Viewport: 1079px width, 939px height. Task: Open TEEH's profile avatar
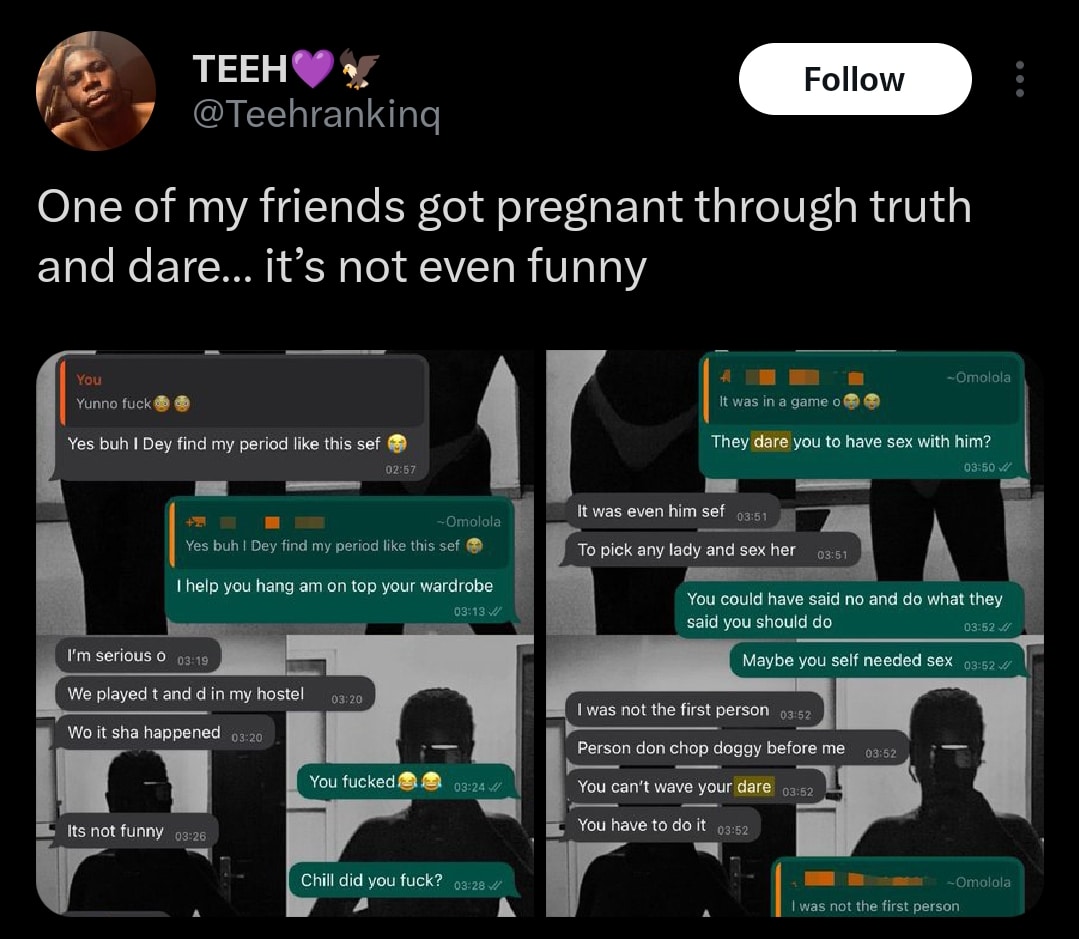(96, 91)
